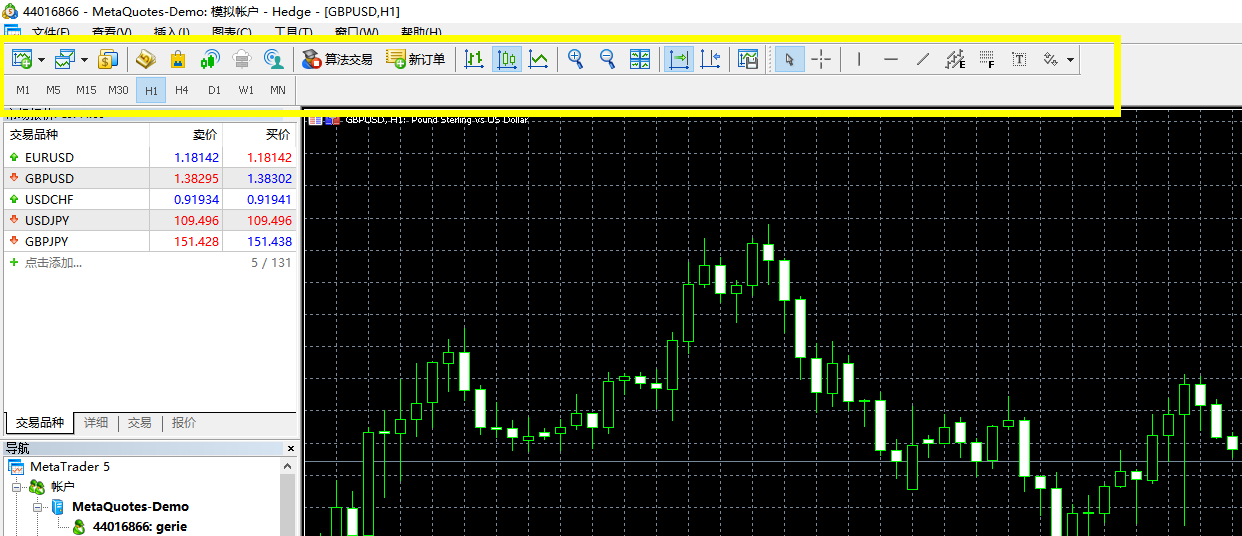Select the crosshair cursor tool
The width and height of the screenshot is (1242, 536).
coord(821,60)
